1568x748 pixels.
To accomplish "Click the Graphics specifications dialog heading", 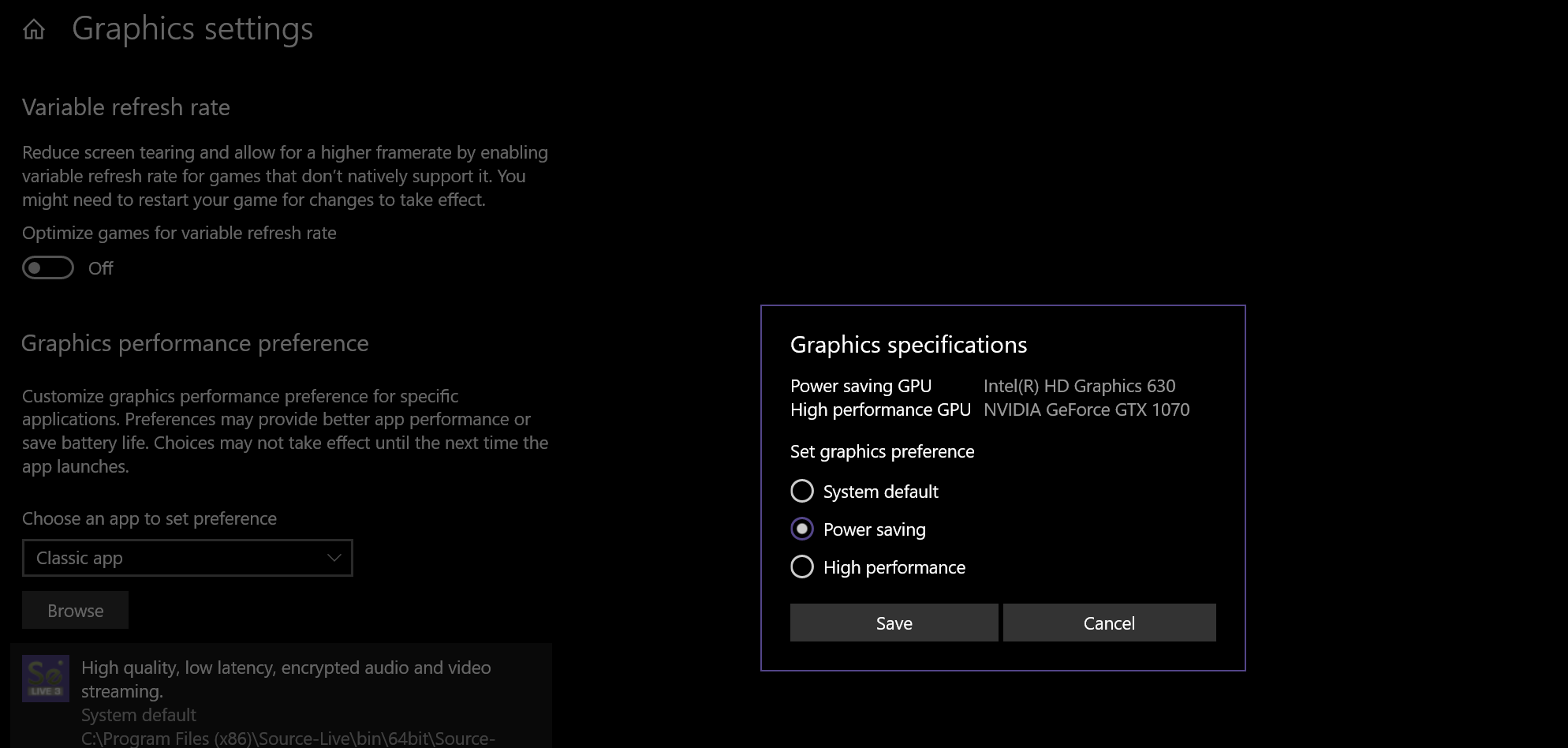I will [x=908, y=345].
